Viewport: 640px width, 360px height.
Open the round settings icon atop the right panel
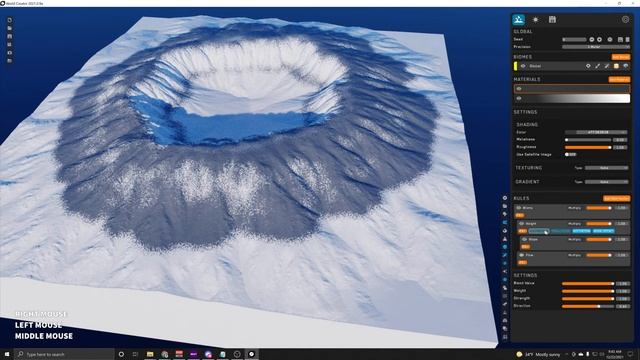[625, 19]
